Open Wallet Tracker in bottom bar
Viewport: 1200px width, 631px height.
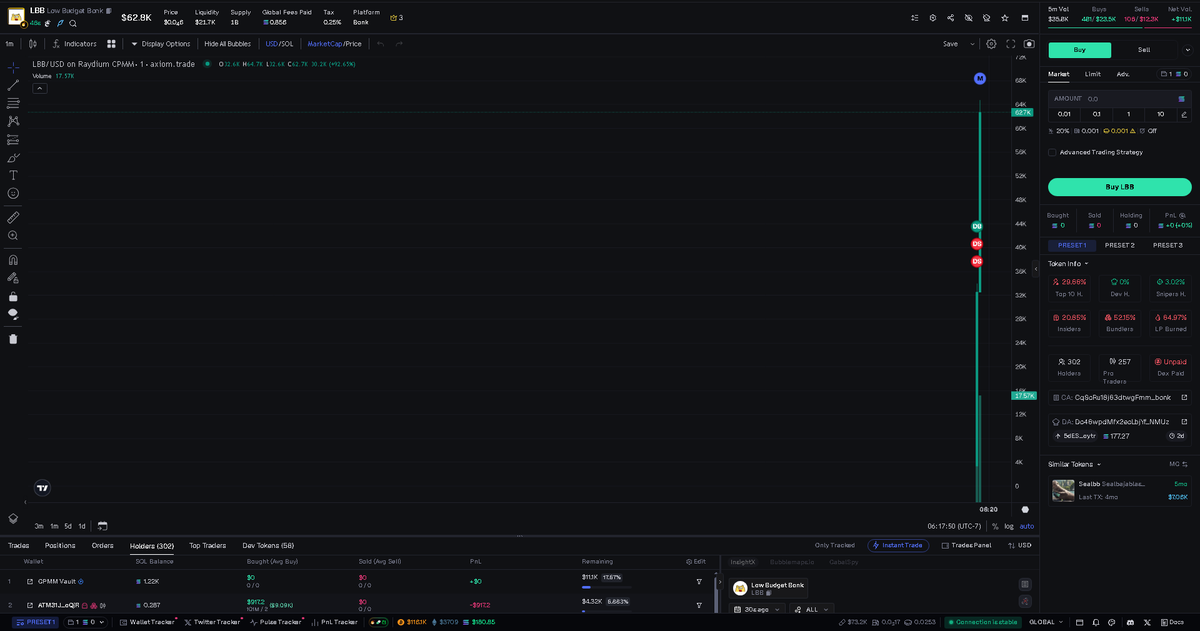(x=148, y=622)
